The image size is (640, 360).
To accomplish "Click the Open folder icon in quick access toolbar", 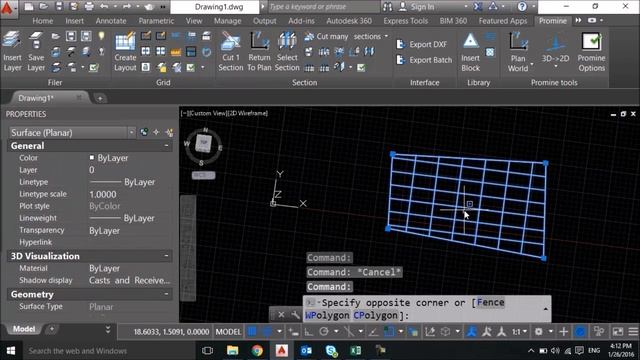I will point(43,7).
